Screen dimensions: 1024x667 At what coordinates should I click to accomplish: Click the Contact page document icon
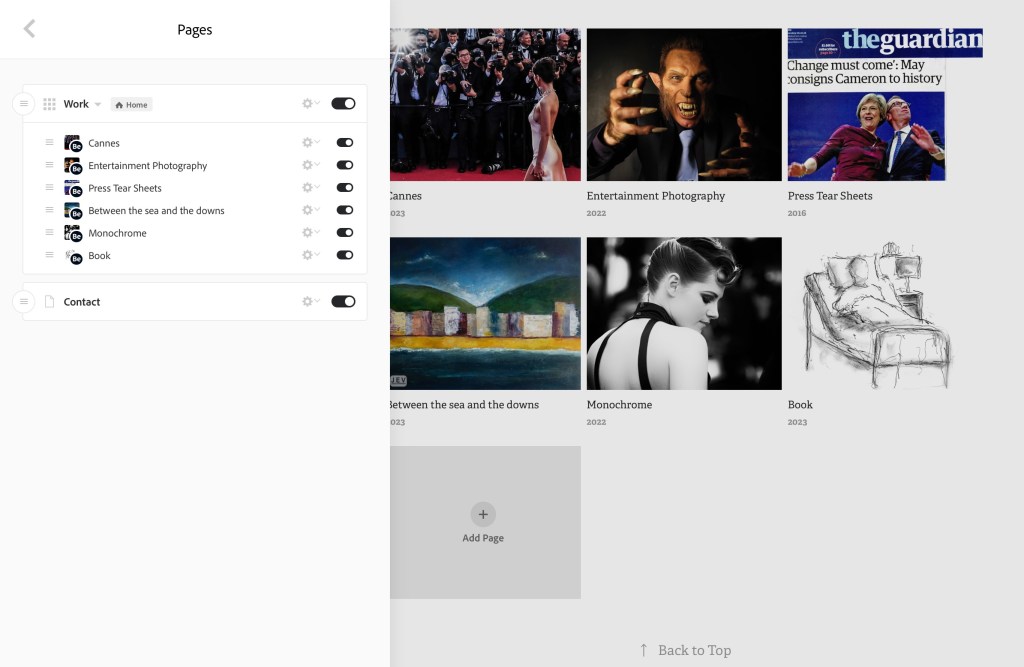pyautogui.click(x=49, y=302)
